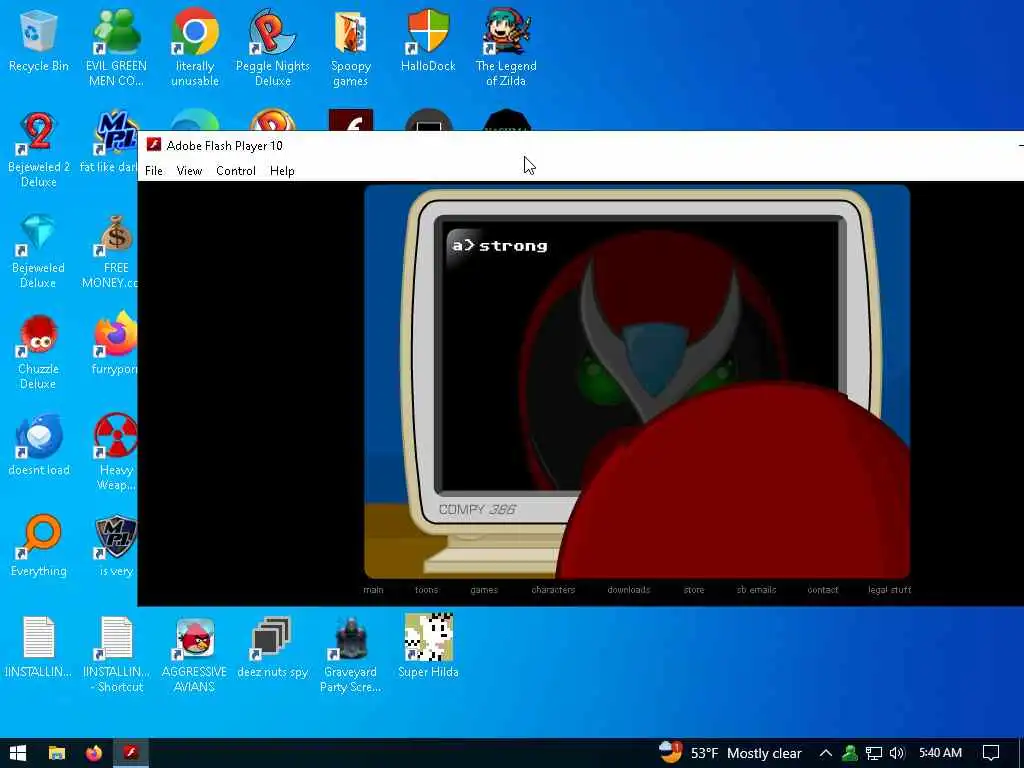Click the Adobe Flash Player title bar icon
The image size is (1024, 768).
pos(154,145)
